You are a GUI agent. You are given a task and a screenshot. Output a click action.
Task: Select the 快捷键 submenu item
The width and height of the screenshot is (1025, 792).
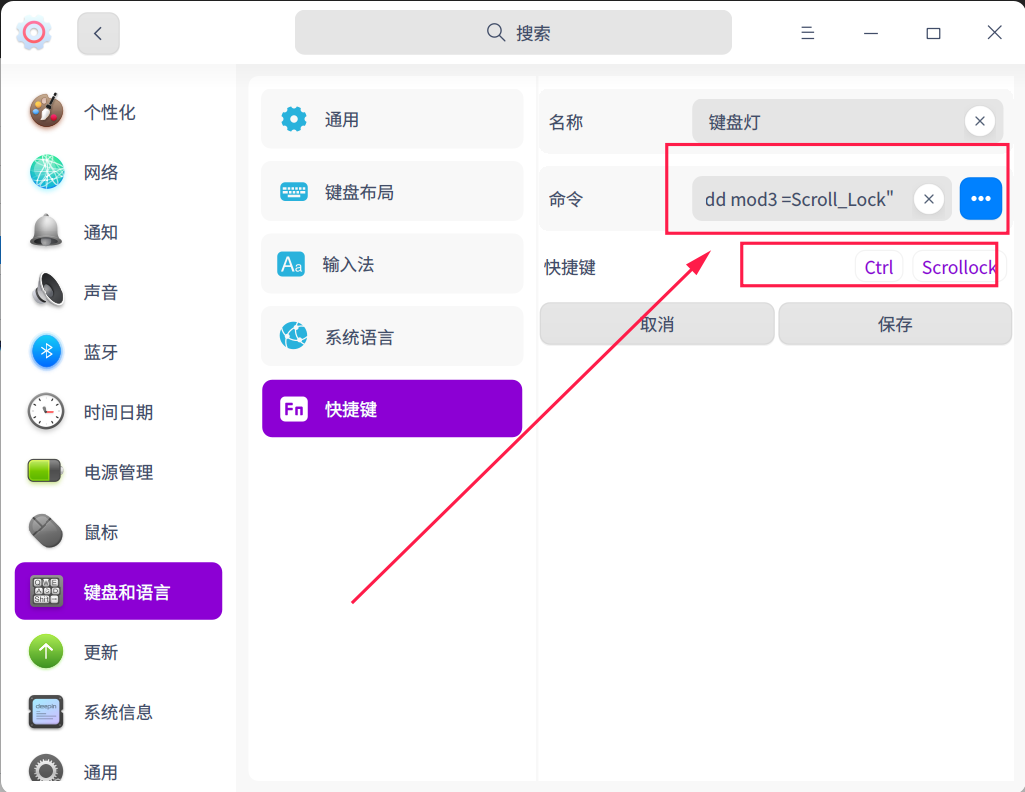(x=392, y=408)
